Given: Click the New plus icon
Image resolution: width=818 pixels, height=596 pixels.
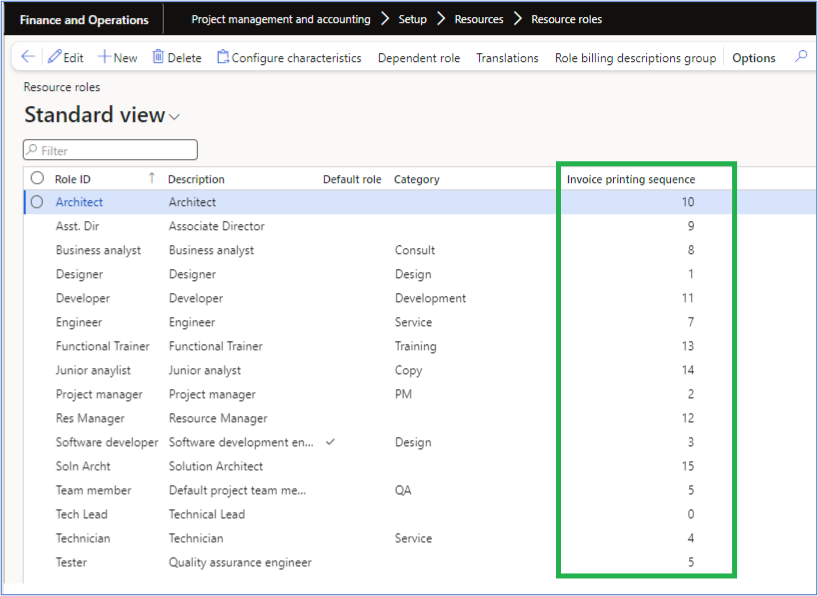Looking at the screenshot, I should 104,57.
